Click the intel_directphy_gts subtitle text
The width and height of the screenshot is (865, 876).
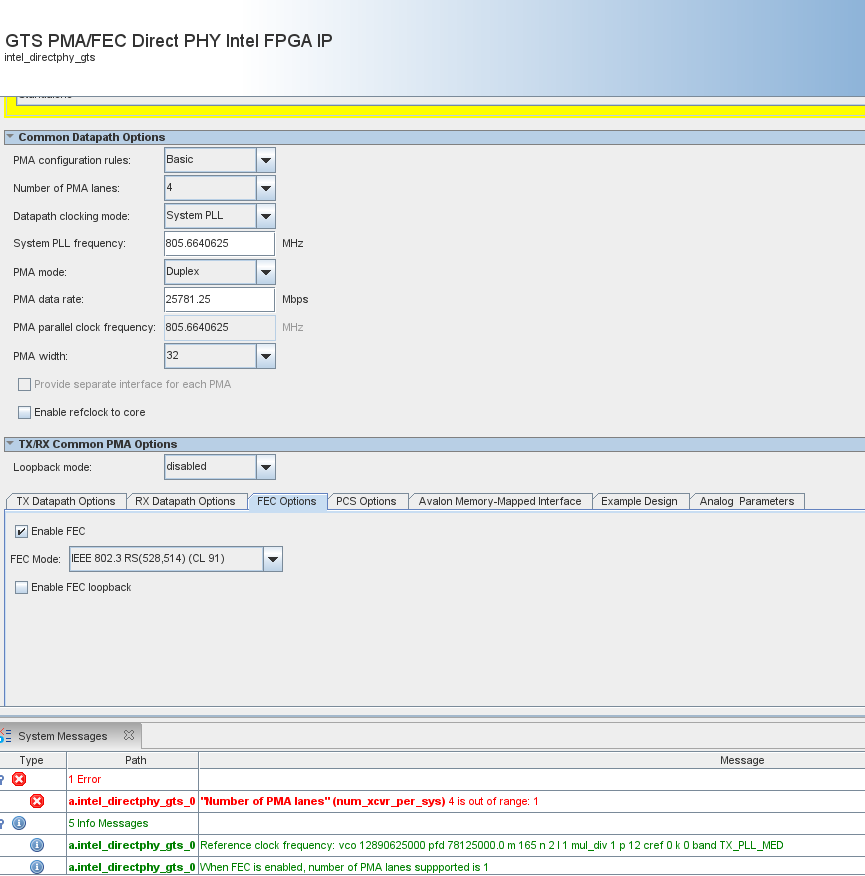tap(50, 58)
